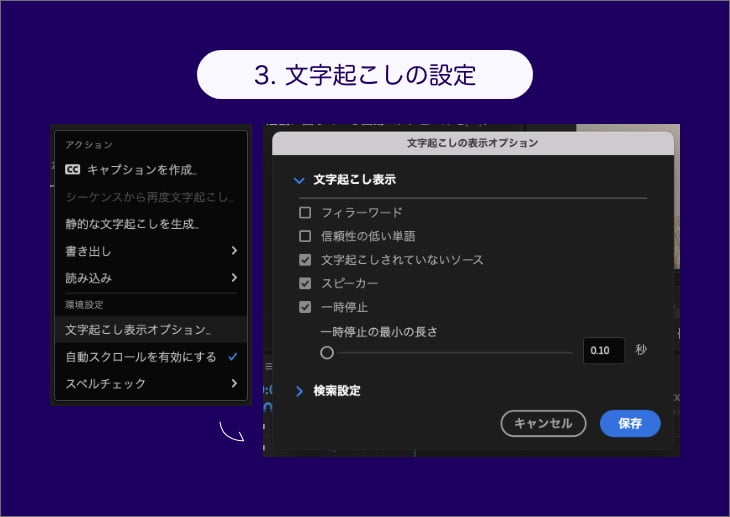Click the greyed-out シーケンスから再度文字起こし item

(150, 197)
